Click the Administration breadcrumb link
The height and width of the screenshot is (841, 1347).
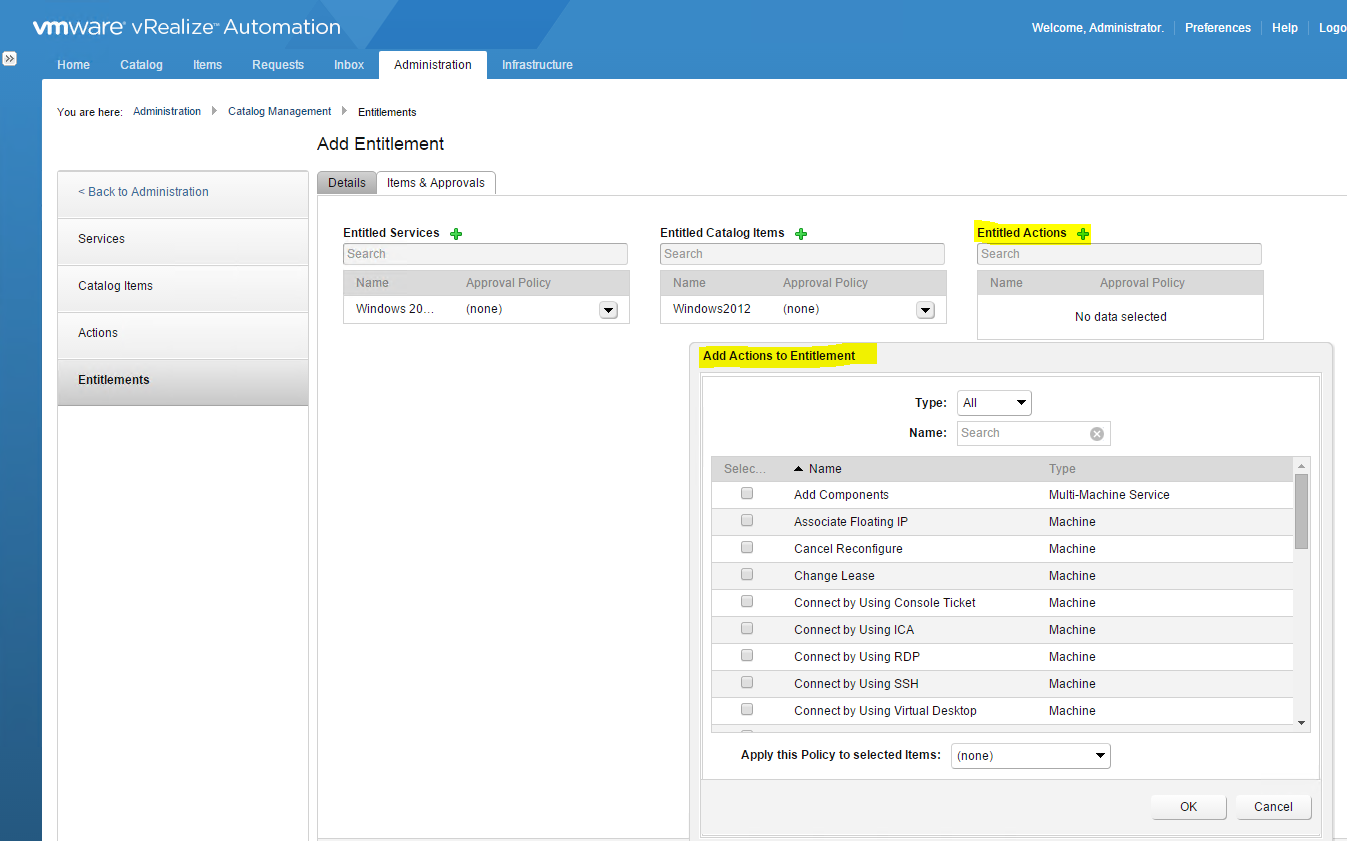point(167,112)
